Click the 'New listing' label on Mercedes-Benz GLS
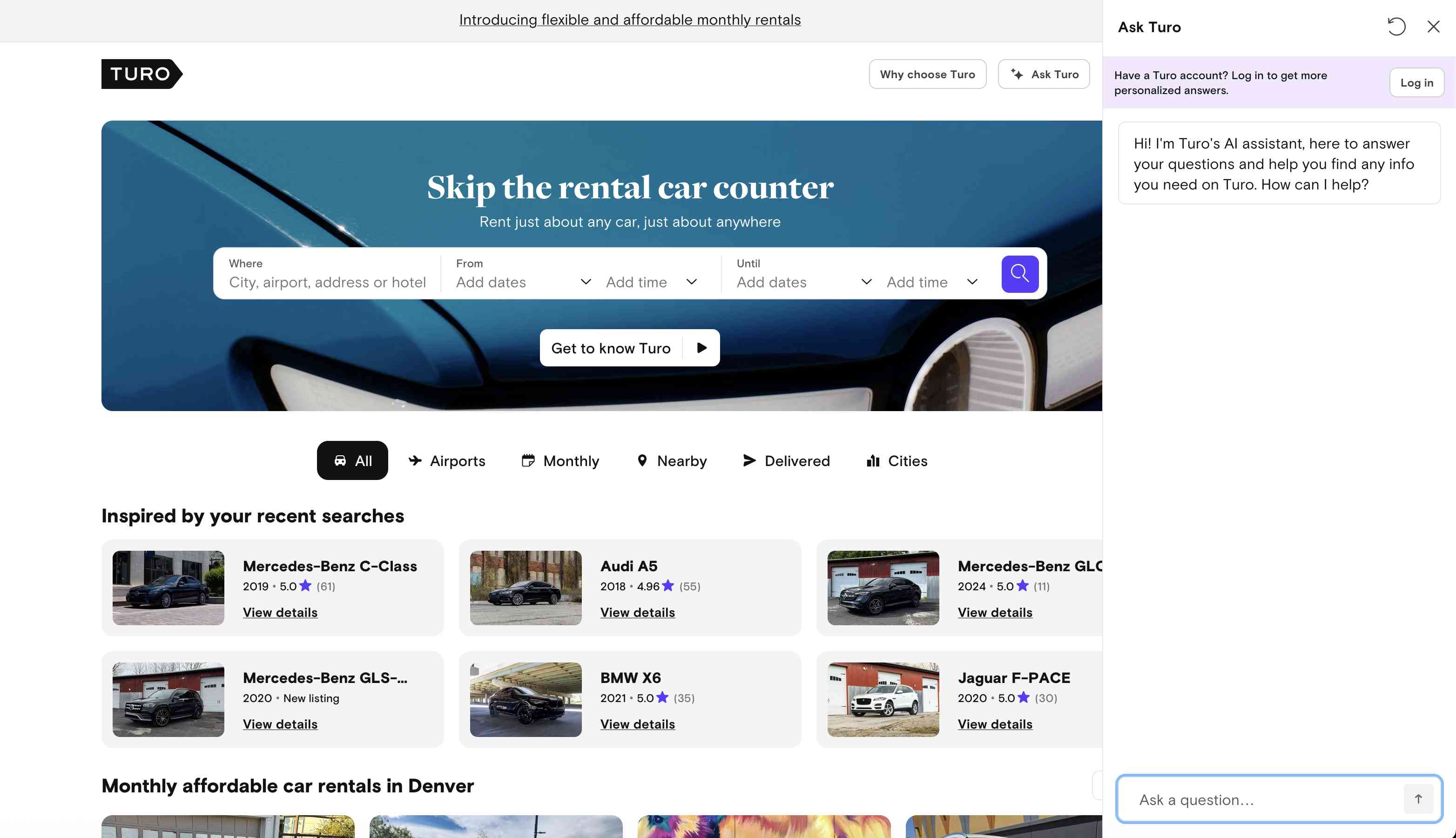 click(x=311, y=698)
